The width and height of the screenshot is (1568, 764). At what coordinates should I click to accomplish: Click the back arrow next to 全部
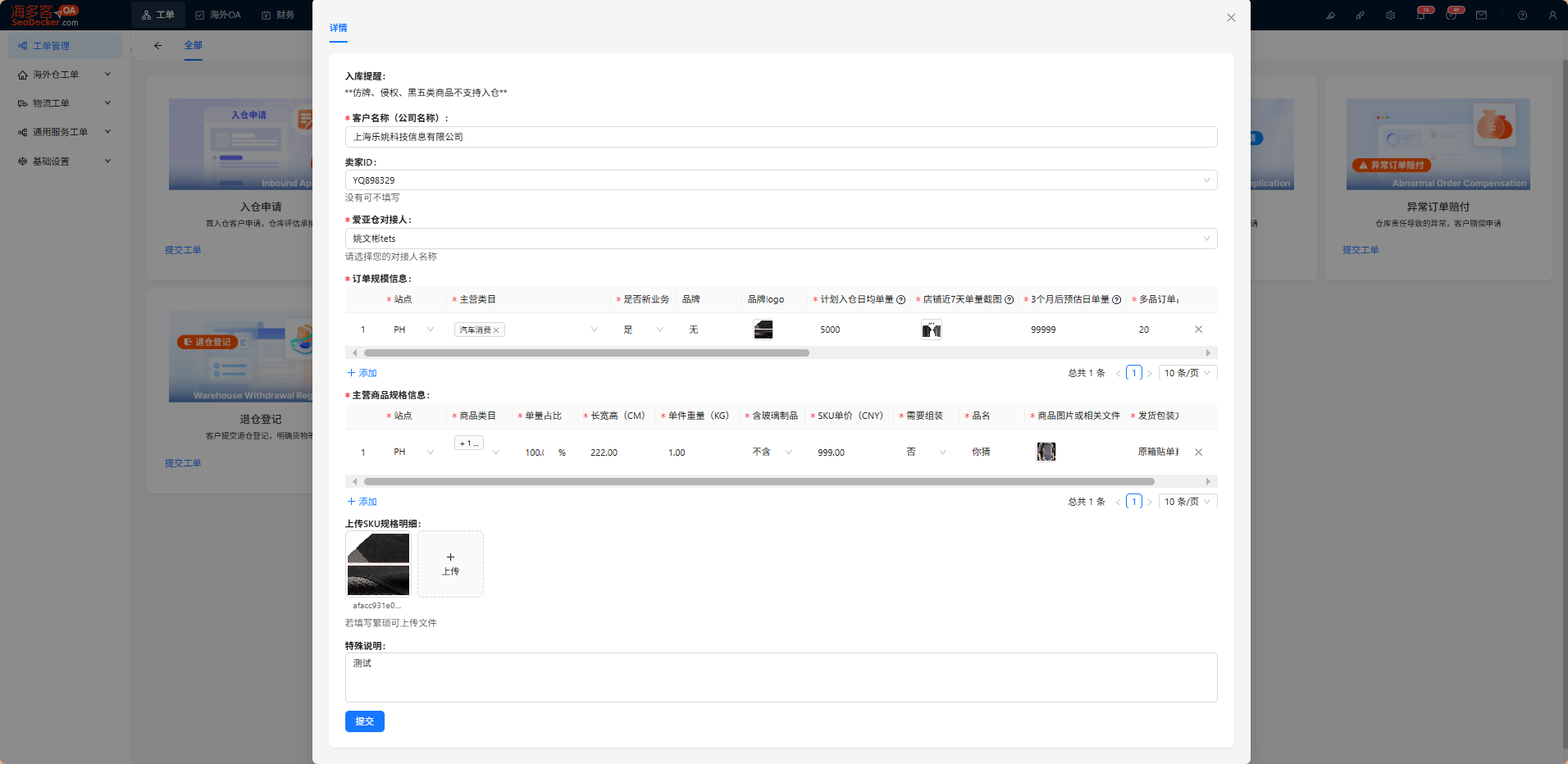157,46
